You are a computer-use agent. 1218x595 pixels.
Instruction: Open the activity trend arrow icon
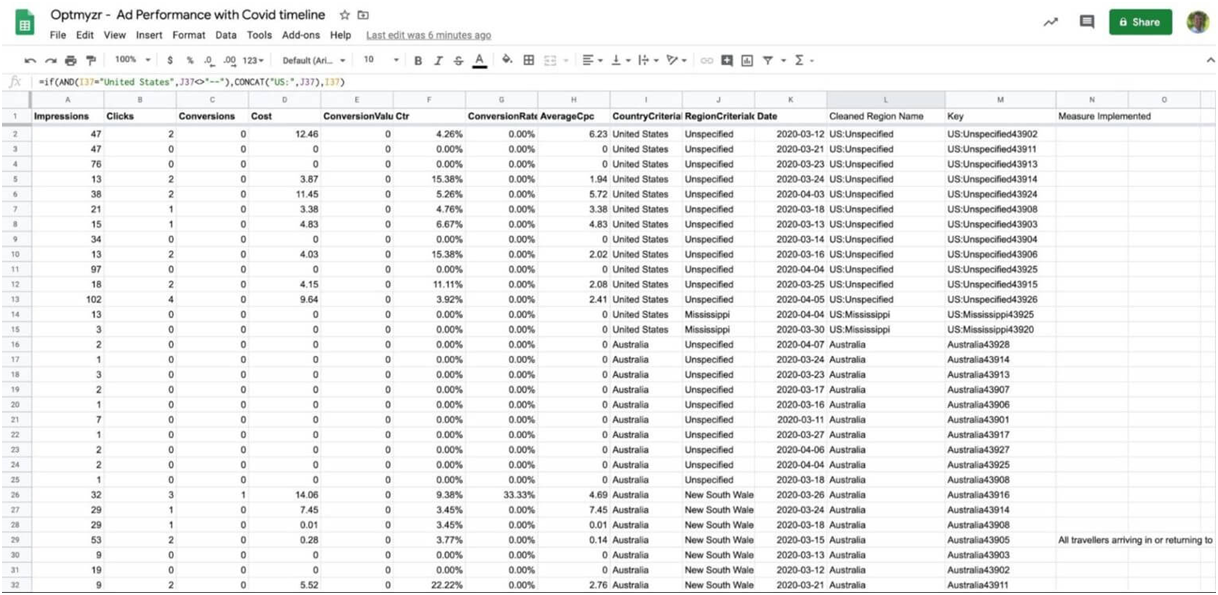click(x=1051, y=21)
